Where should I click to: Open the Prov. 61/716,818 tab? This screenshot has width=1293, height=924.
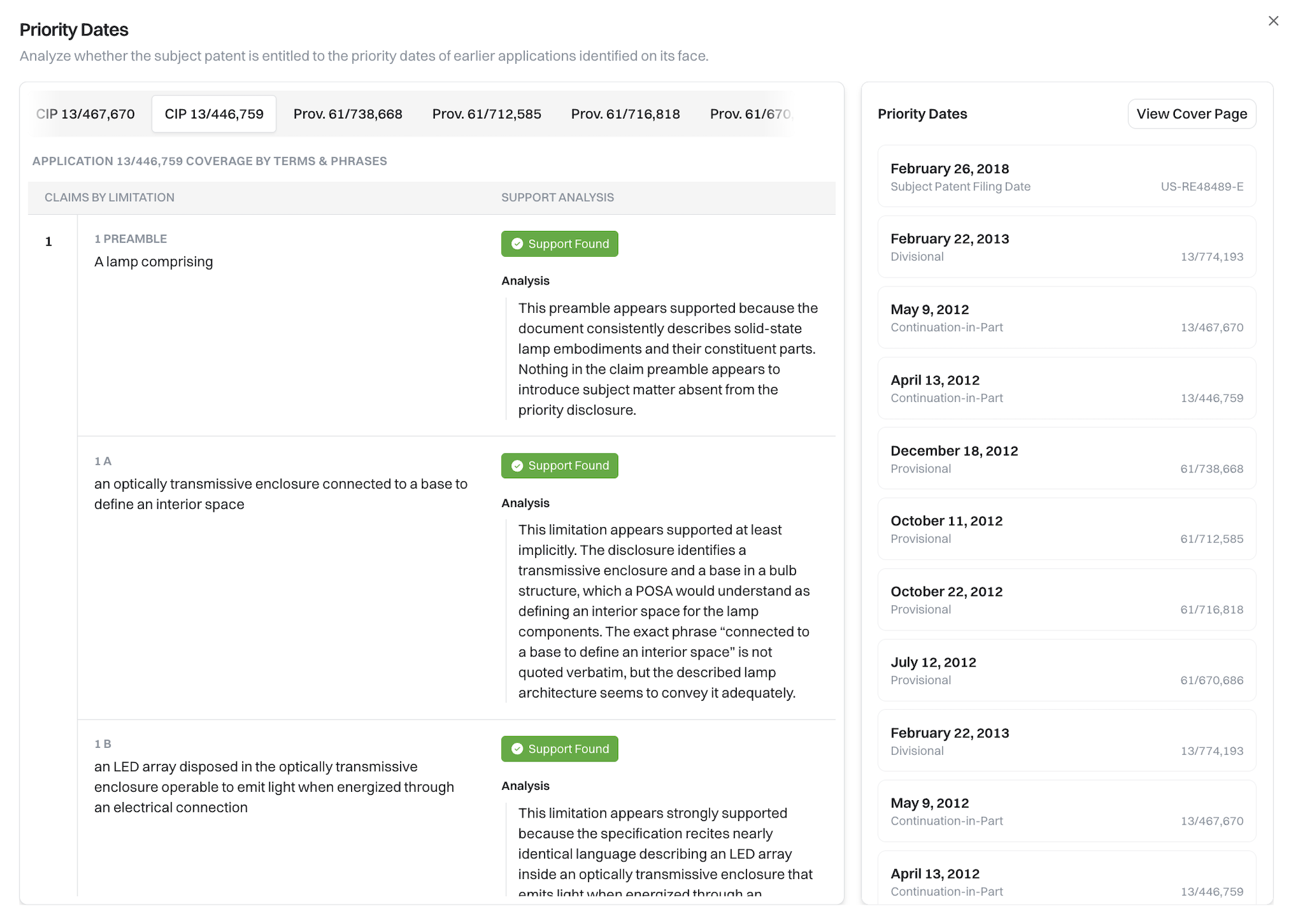tap(625, 114)
